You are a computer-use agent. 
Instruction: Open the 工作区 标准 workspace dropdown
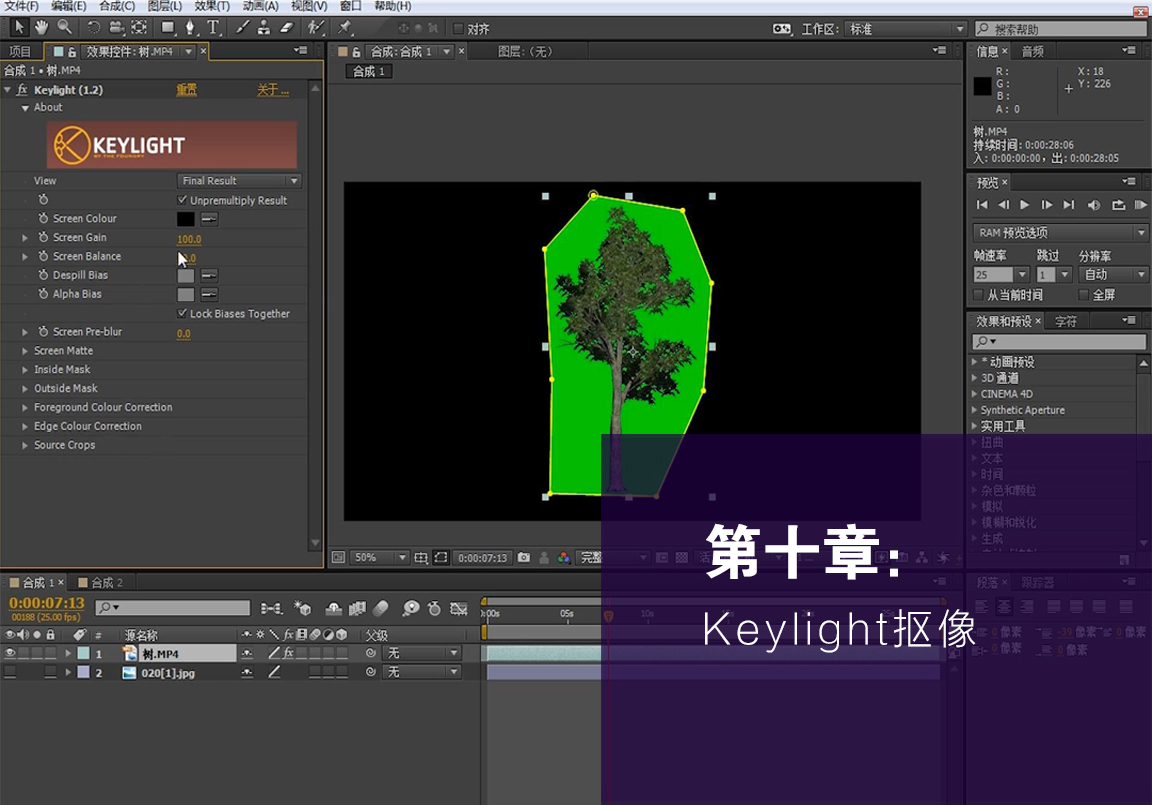tap(905, 29)
